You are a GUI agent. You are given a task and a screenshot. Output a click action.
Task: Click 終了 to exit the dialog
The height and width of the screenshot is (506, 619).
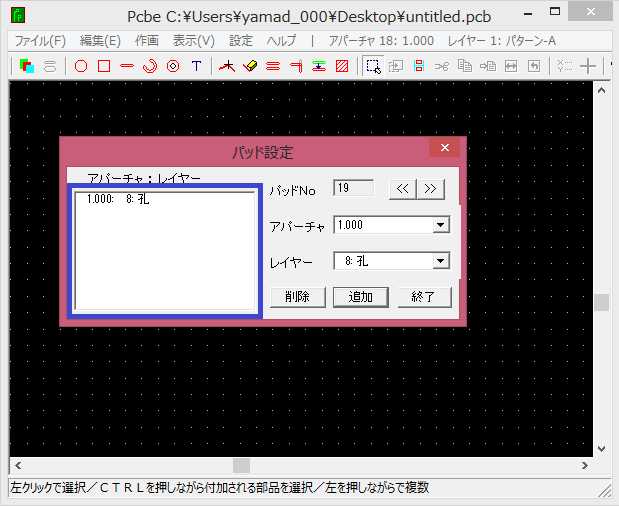point(425,297)
